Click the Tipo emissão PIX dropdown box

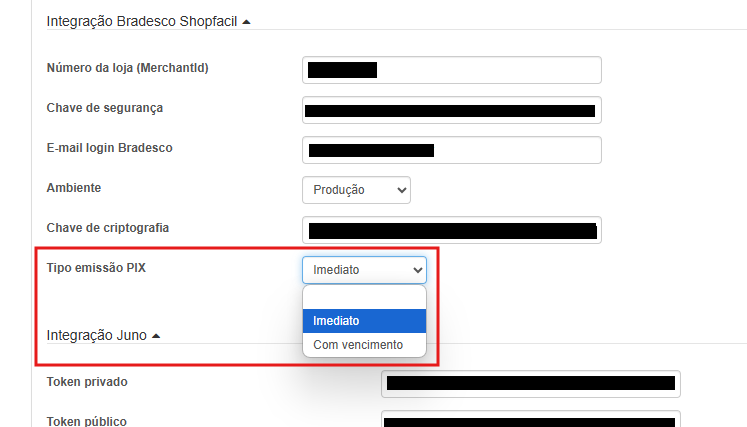pos(364,270)
